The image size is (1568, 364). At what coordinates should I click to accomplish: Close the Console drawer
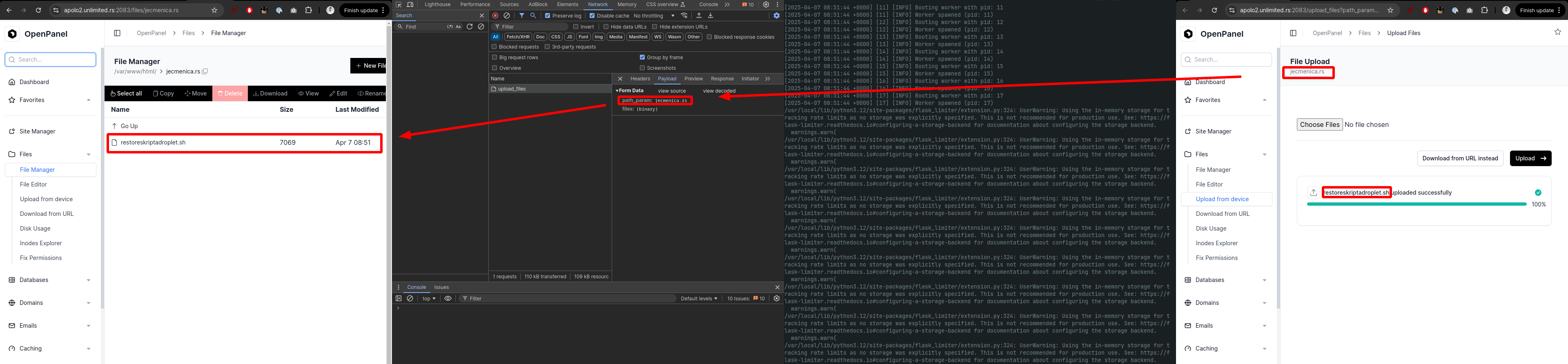pos(777,287)
